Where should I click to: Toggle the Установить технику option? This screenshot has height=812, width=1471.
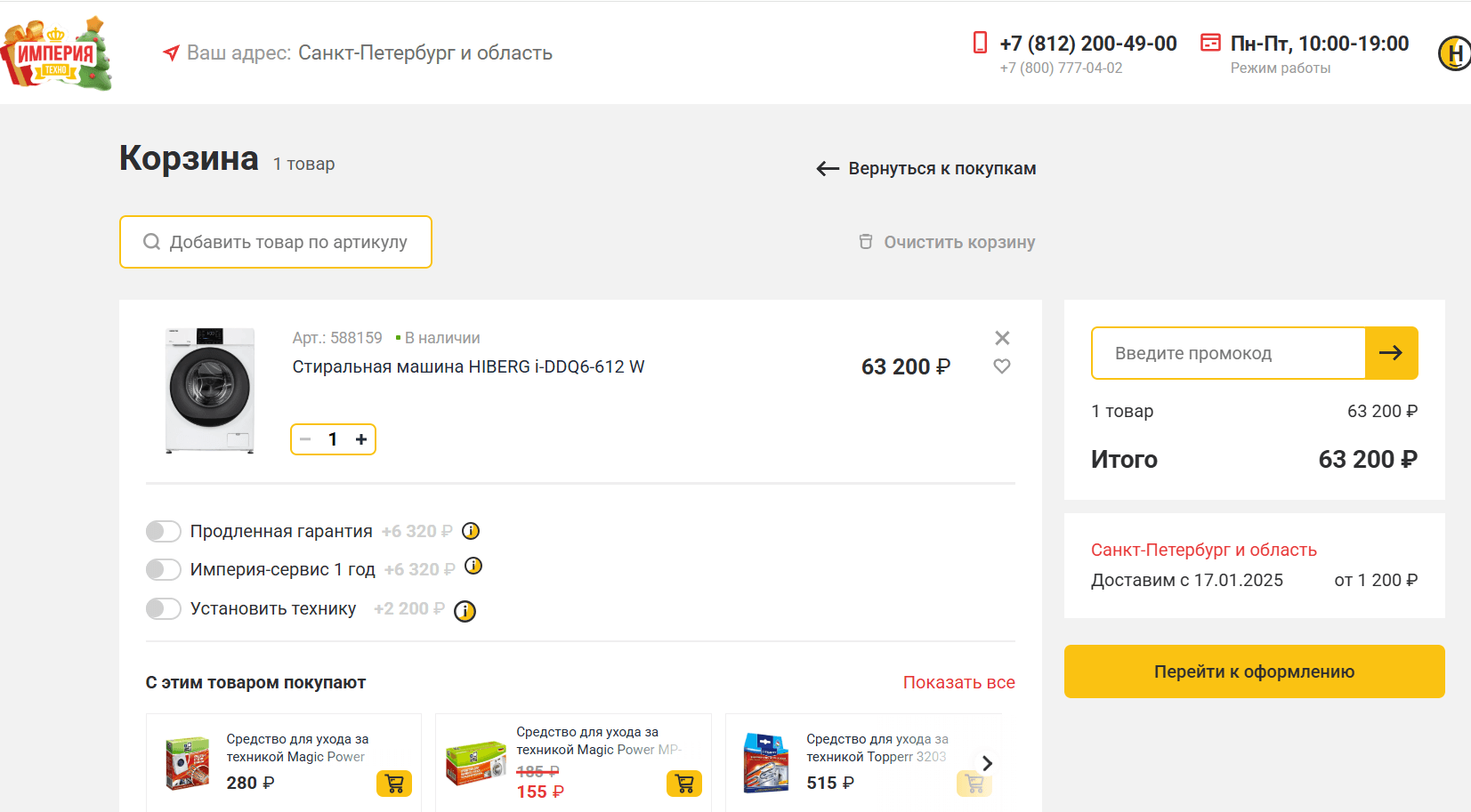tap(164, 608)
